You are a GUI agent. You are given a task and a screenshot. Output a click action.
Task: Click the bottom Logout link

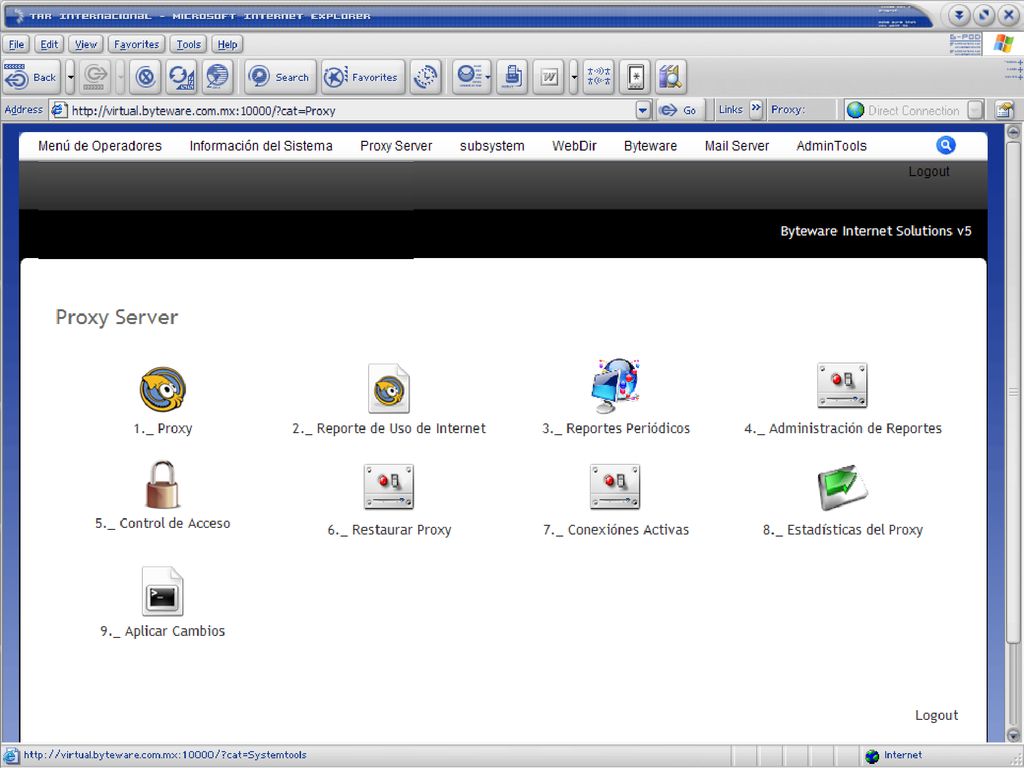[x=936, y=715]
